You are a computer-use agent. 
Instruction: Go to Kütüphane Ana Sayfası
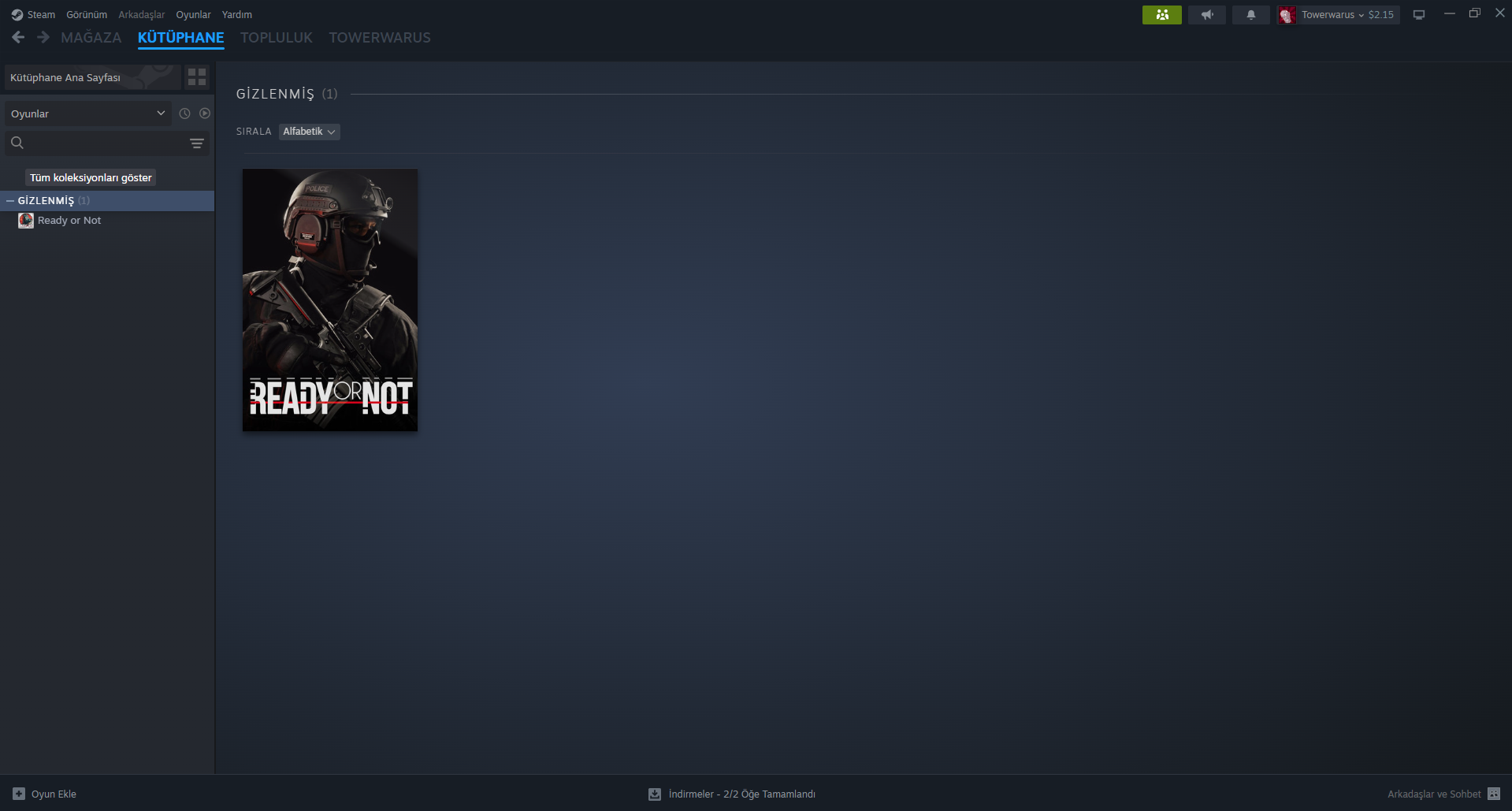tap(93, 77)
